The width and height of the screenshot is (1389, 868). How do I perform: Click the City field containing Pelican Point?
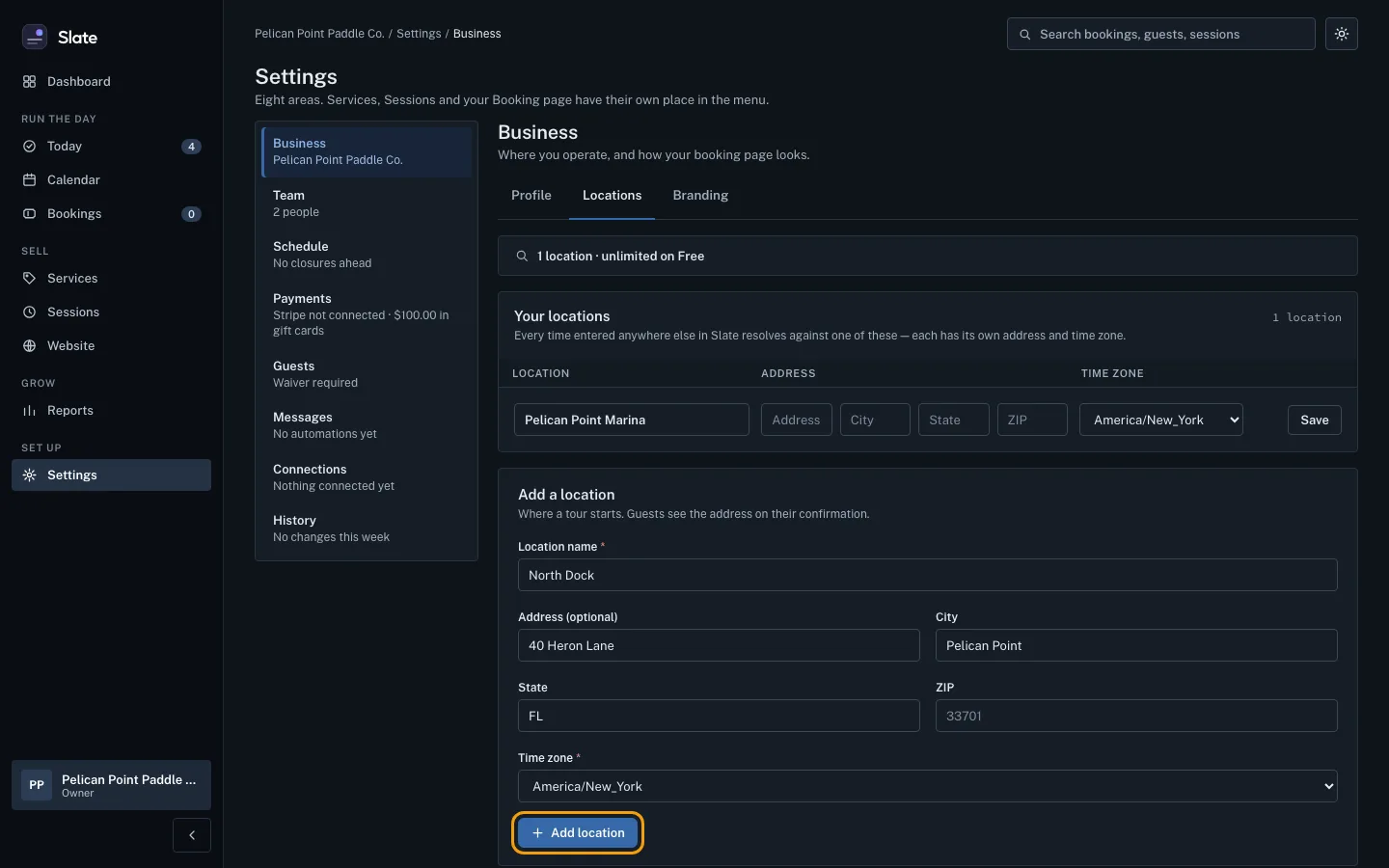point(1136,645)
